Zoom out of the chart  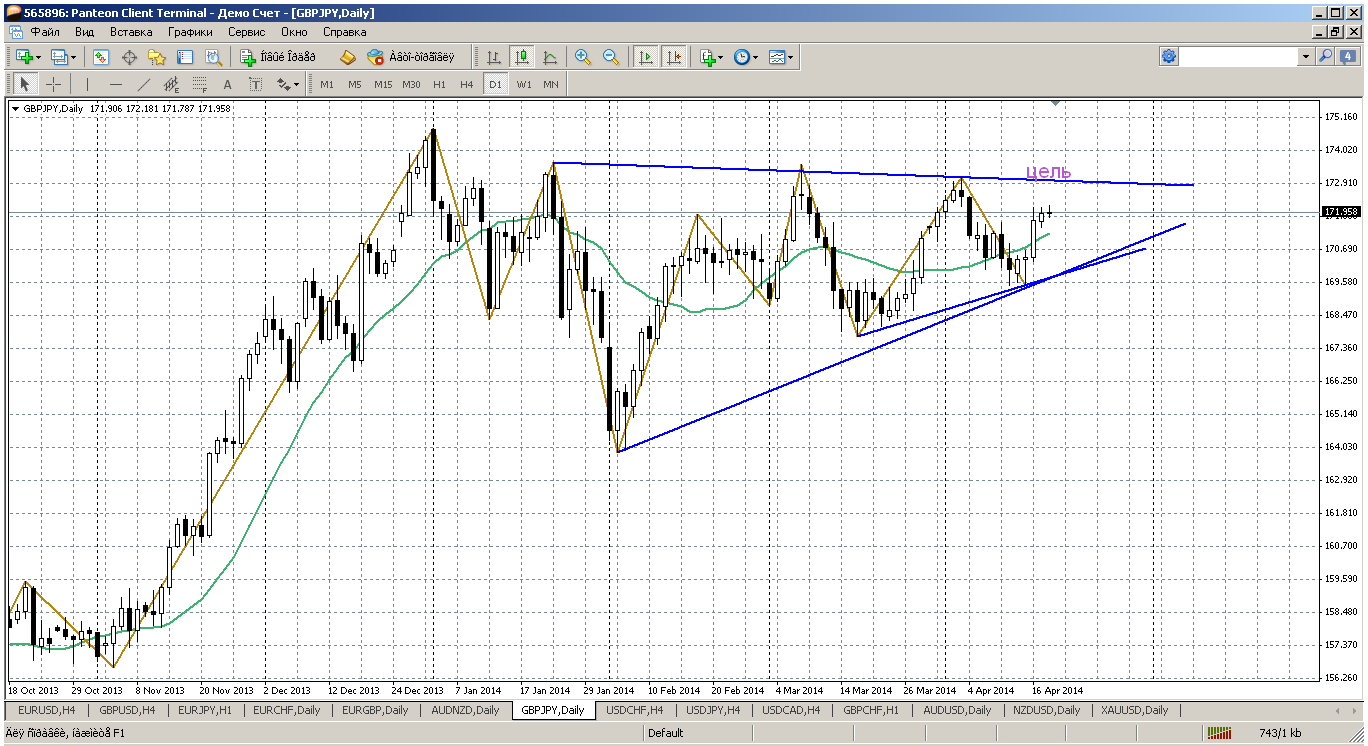click(x=611, y=57)
